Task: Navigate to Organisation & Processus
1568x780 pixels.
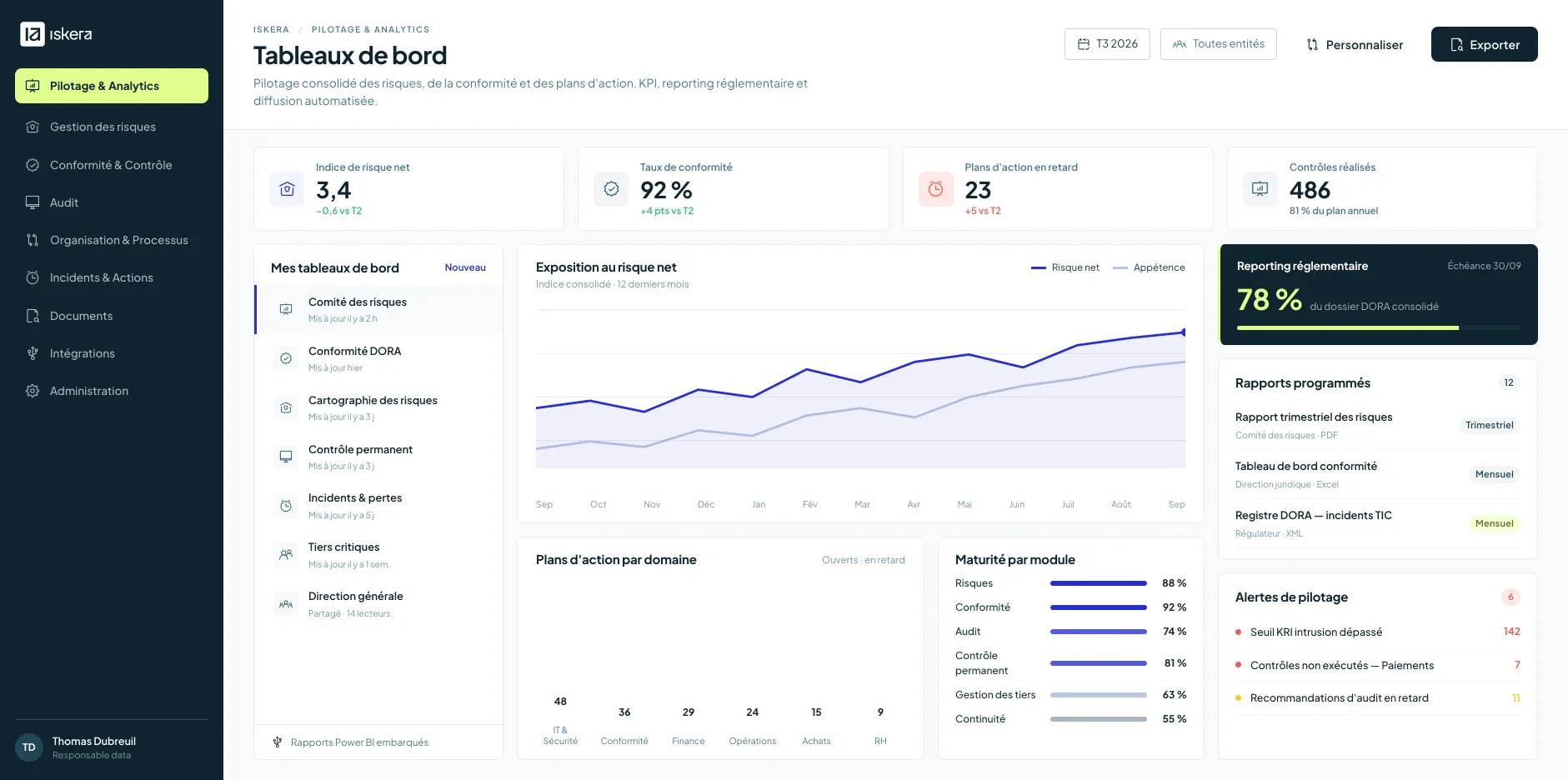Action: (112, 240)
